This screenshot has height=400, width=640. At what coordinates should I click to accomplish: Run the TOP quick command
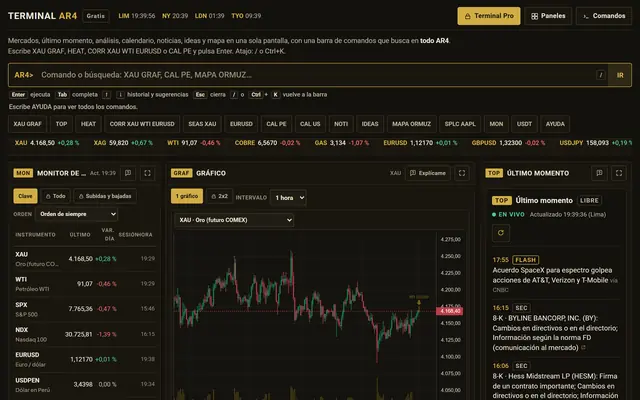61,124
